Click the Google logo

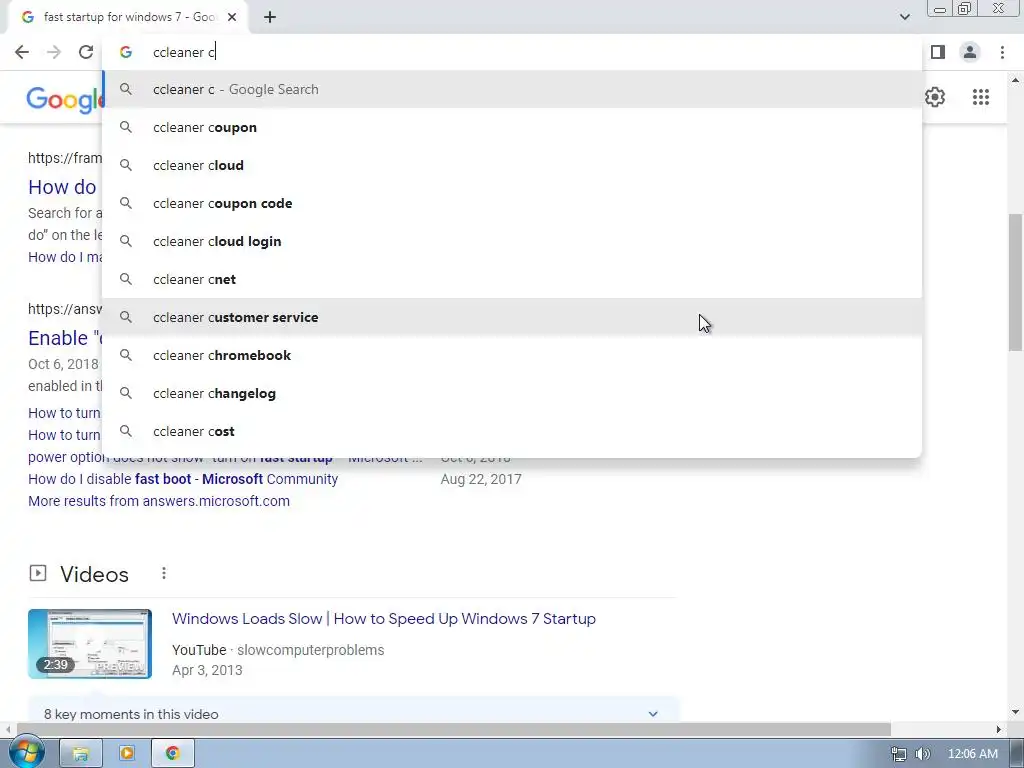coord(64,99)
